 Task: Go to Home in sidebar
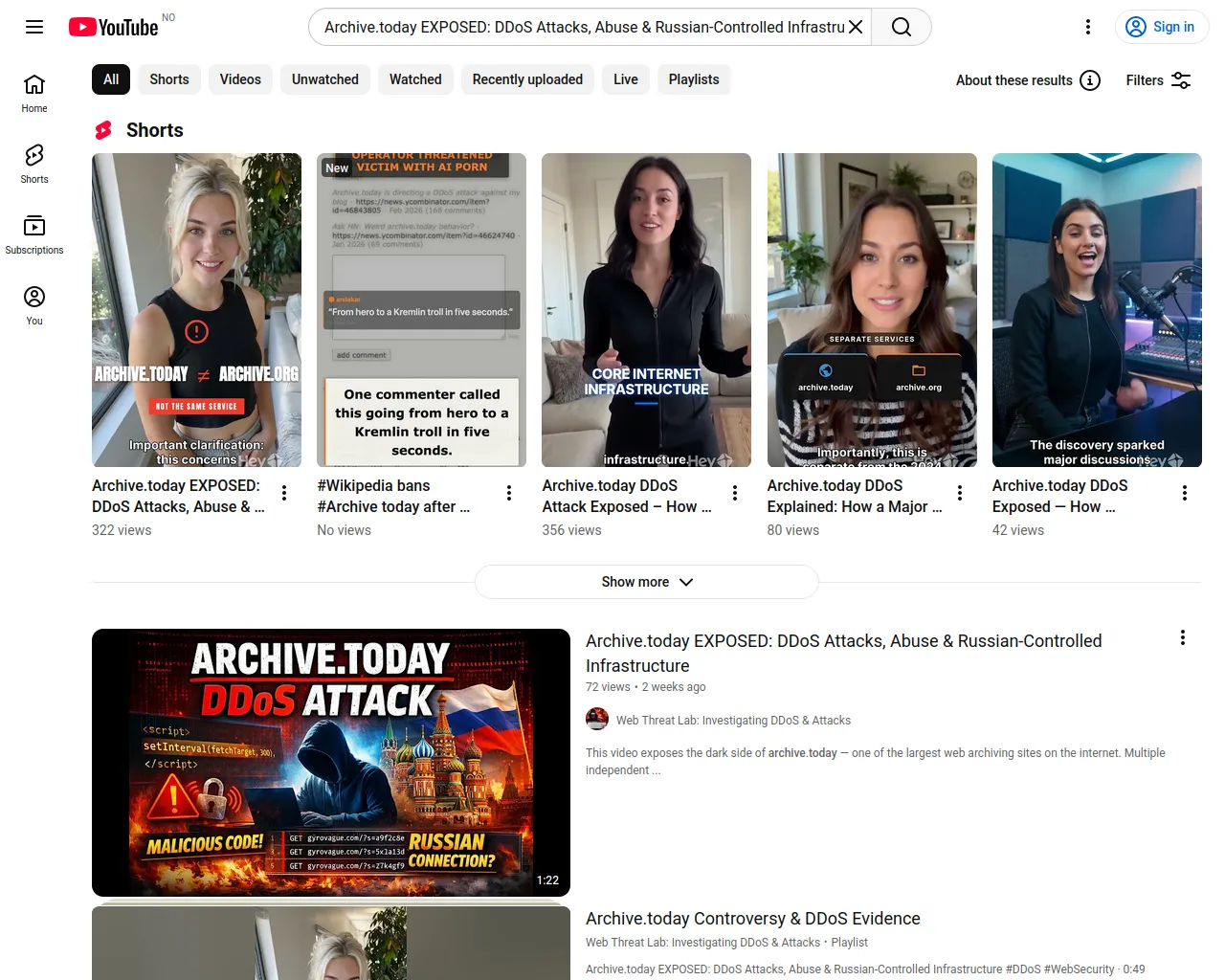(x=34, y=93)
